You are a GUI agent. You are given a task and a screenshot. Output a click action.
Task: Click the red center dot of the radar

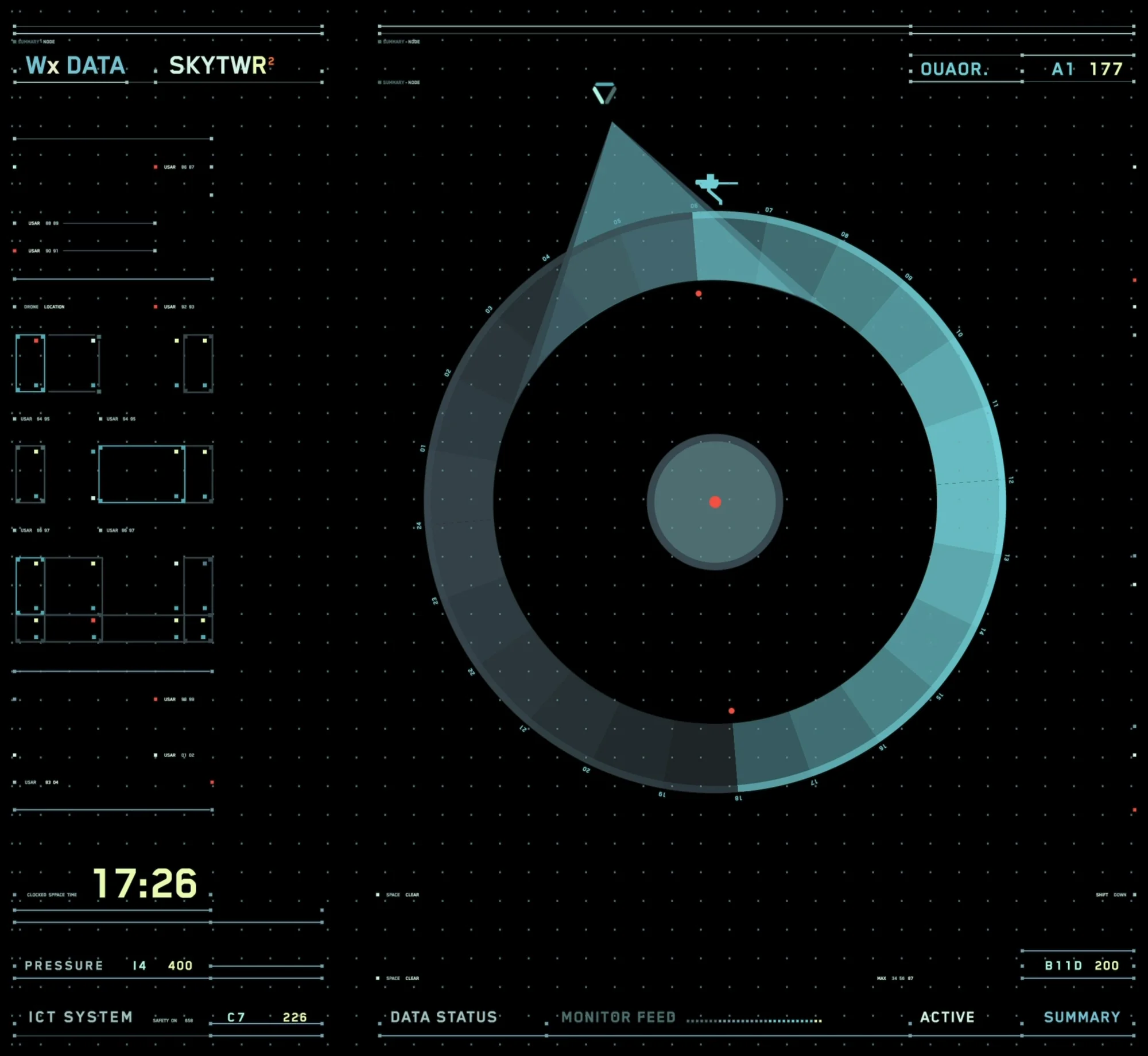(715, 502)
